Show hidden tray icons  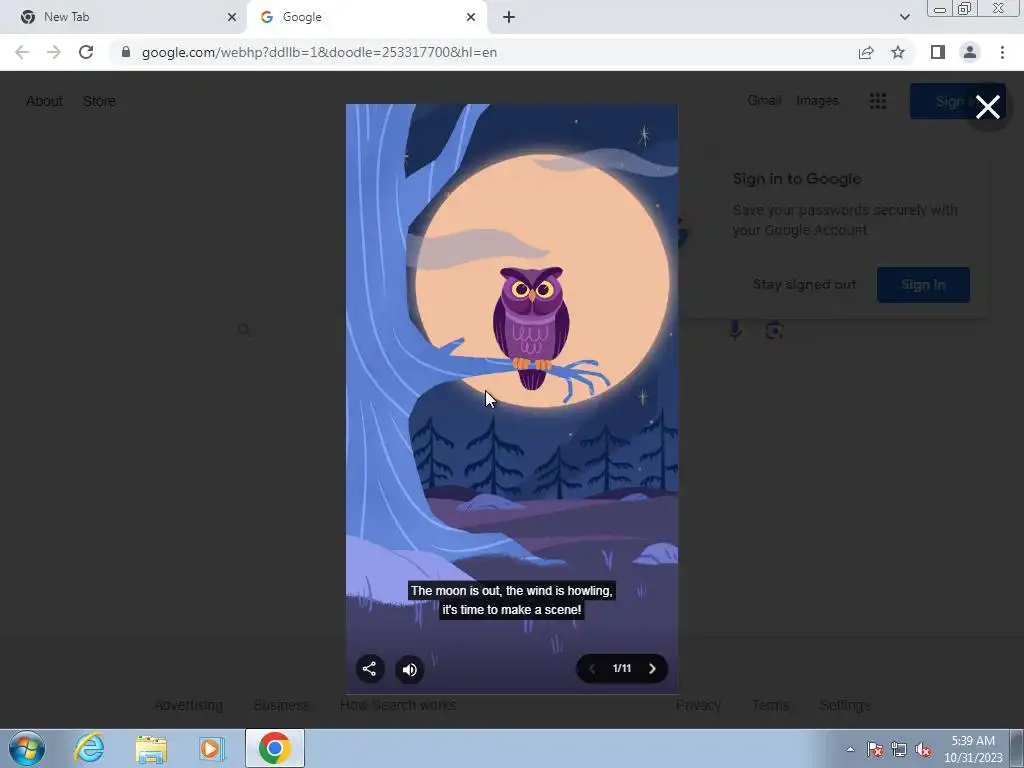850,749
